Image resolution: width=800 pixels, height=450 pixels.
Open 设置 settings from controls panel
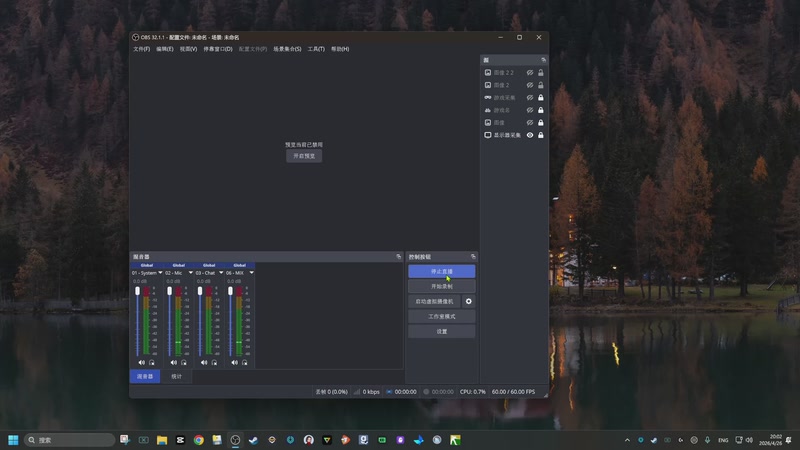(x=442, y=332)
